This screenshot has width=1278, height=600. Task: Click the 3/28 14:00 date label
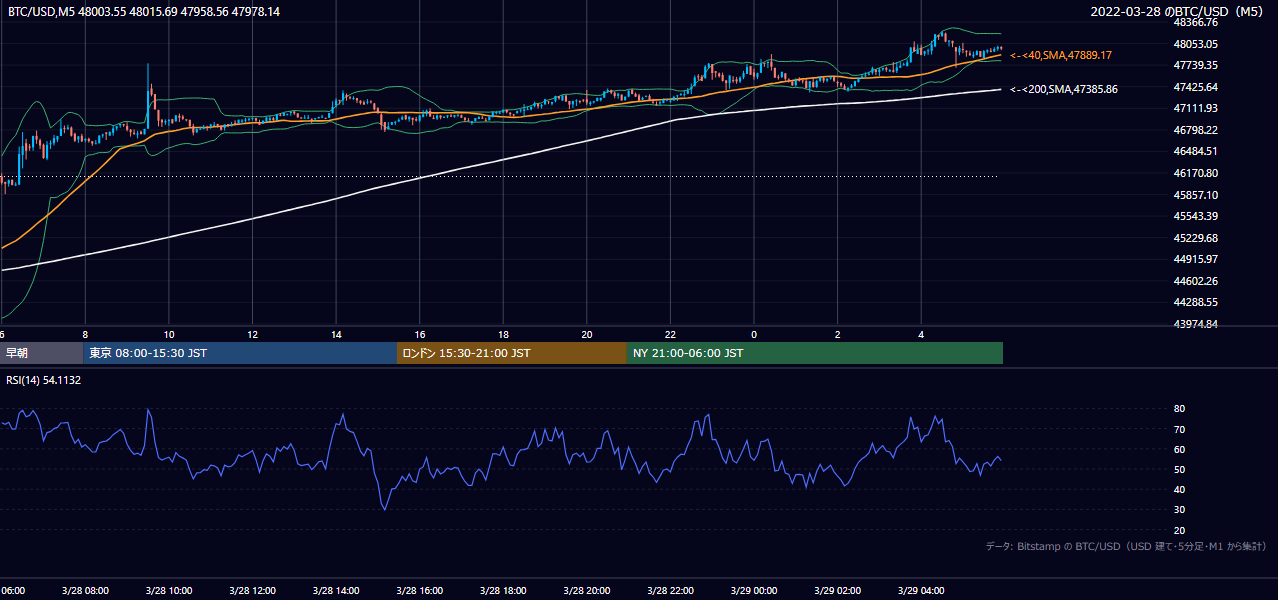[x=337, y=591]
